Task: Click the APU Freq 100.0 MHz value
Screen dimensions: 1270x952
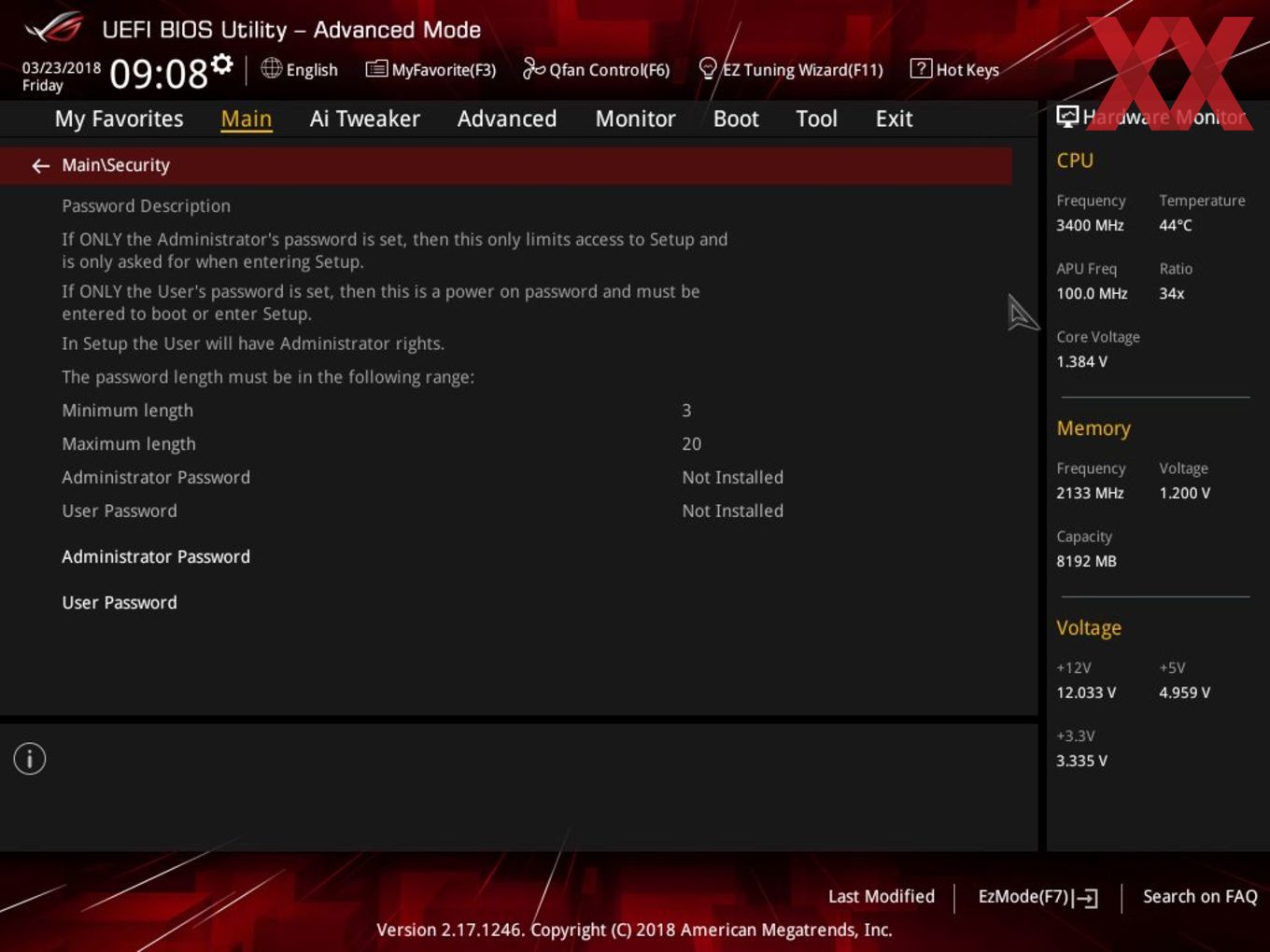Action: pyautogui.click(x=1092, y=293)
